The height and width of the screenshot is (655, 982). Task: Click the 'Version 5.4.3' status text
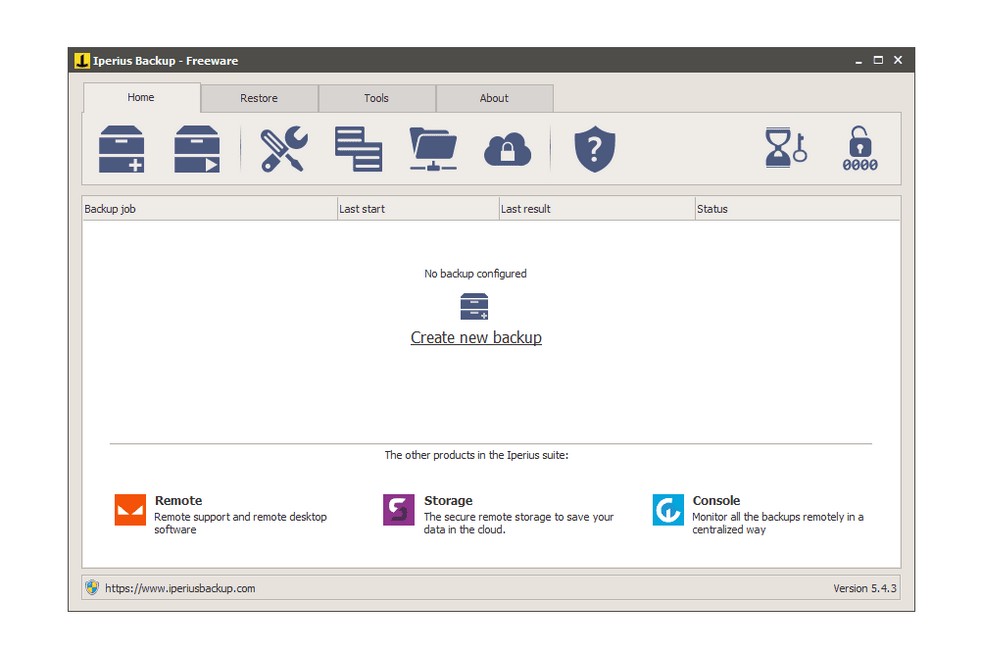coord(865,588)
